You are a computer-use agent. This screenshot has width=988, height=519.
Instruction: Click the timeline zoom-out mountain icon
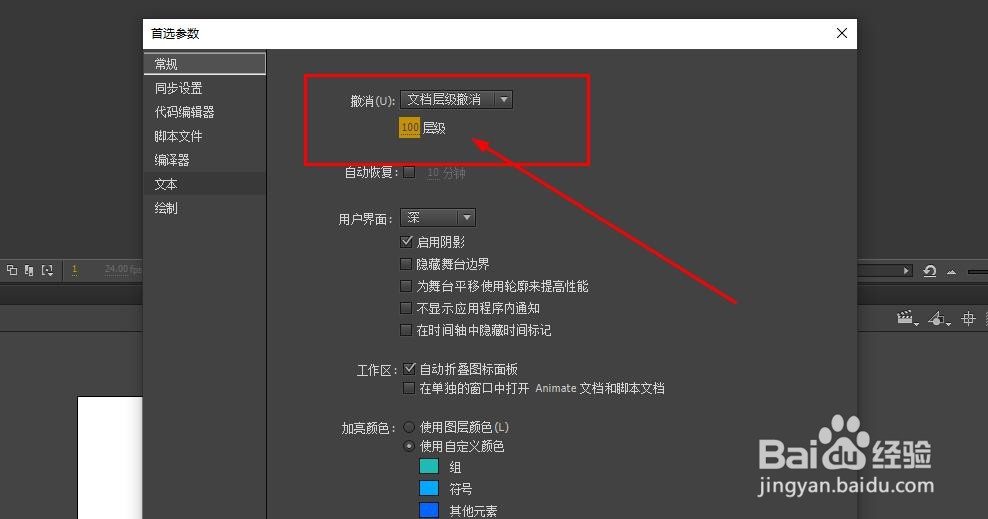[951, 271]
